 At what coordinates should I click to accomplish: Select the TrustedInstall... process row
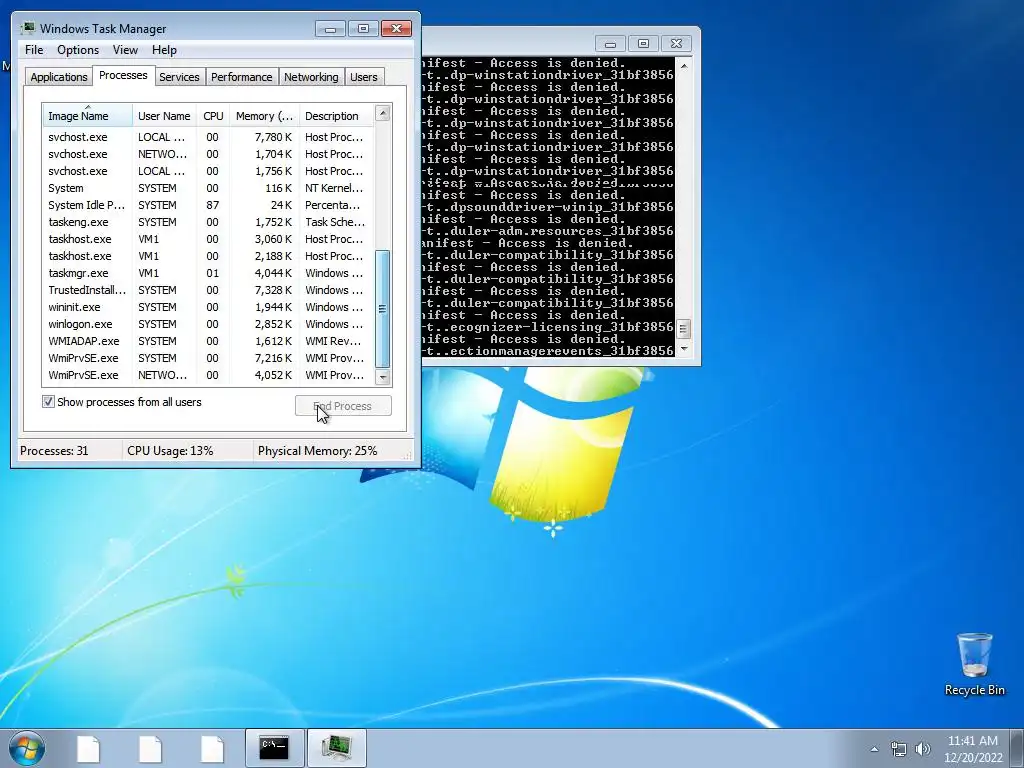pyautogui.click(x=208, y=290)
